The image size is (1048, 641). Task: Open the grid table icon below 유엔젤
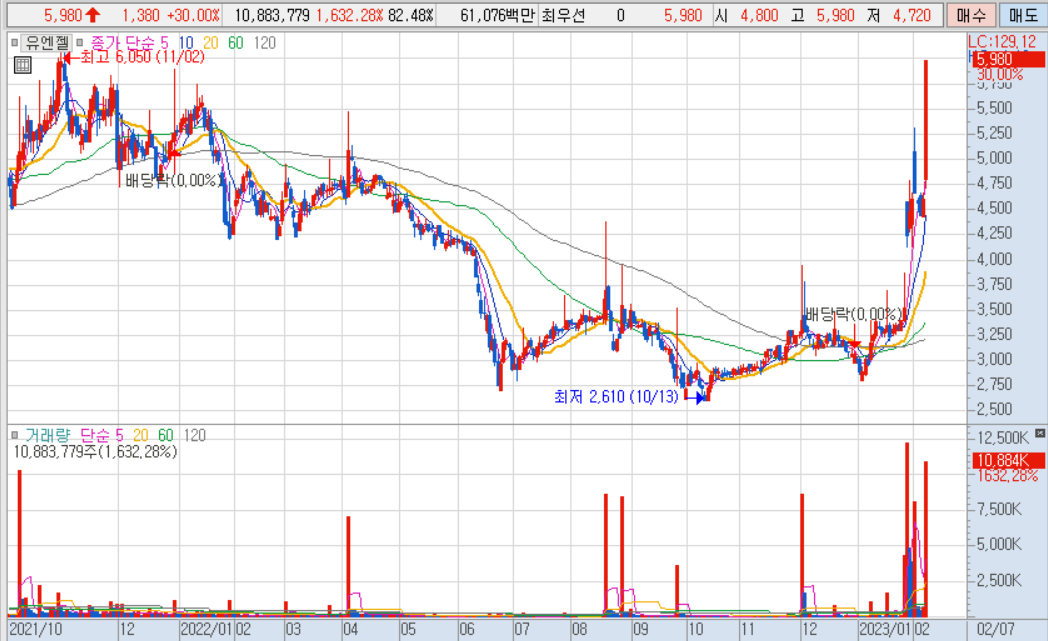click(x=23, y=65)
